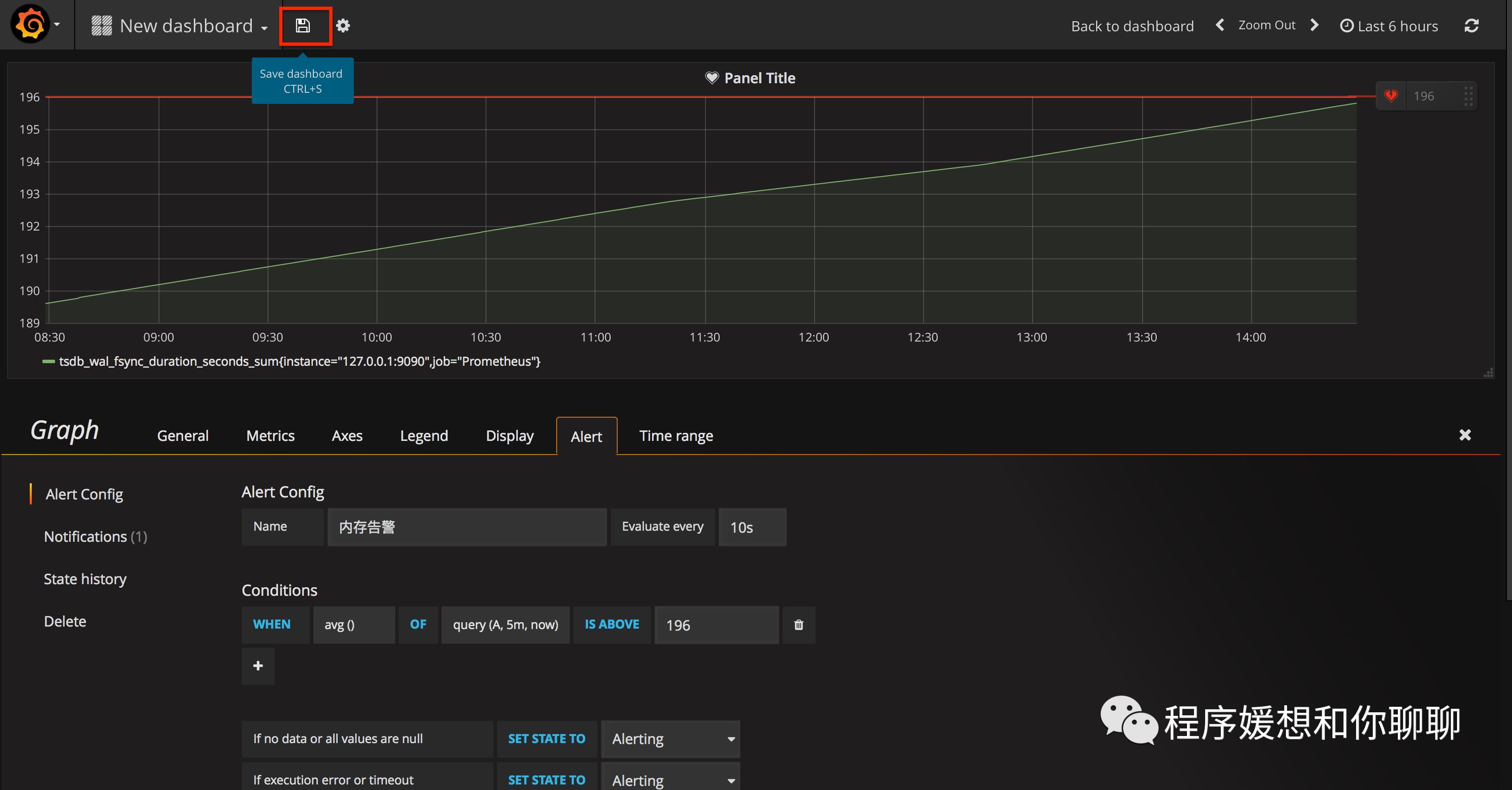The width and height of the screenshot is (1512, 790).
Task: Close the panel editor X icon
Action: tap(1465, 435)
